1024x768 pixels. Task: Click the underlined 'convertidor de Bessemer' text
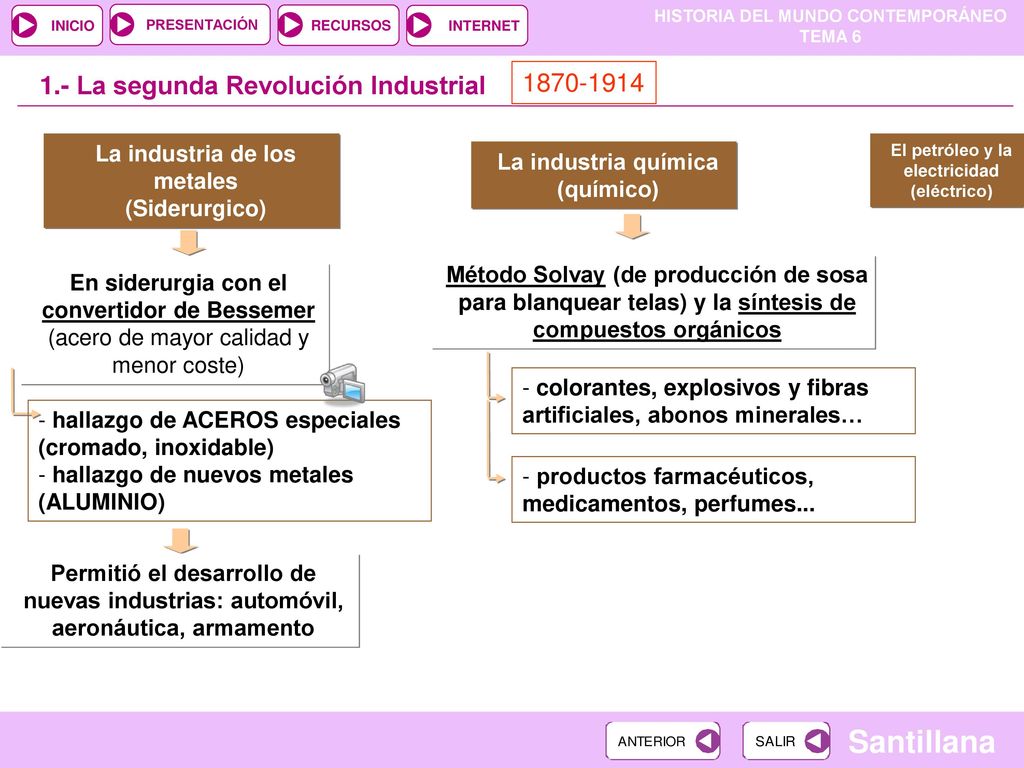tap(178, 310)
